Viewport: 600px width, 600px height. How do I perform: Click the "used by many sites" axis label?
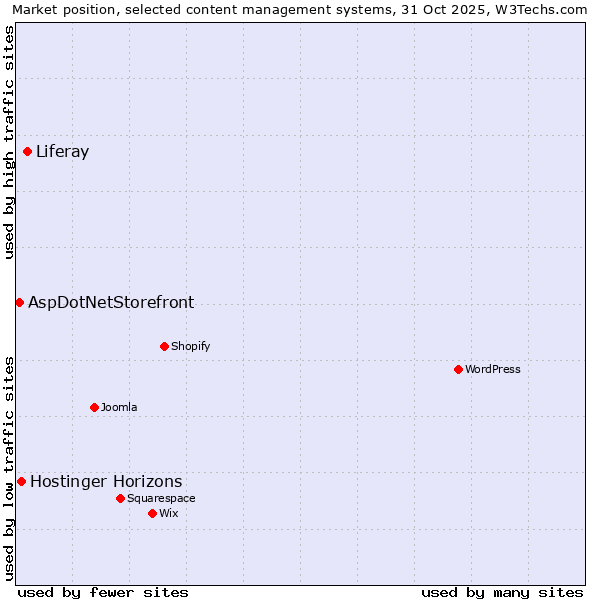(x=502, y=592)
